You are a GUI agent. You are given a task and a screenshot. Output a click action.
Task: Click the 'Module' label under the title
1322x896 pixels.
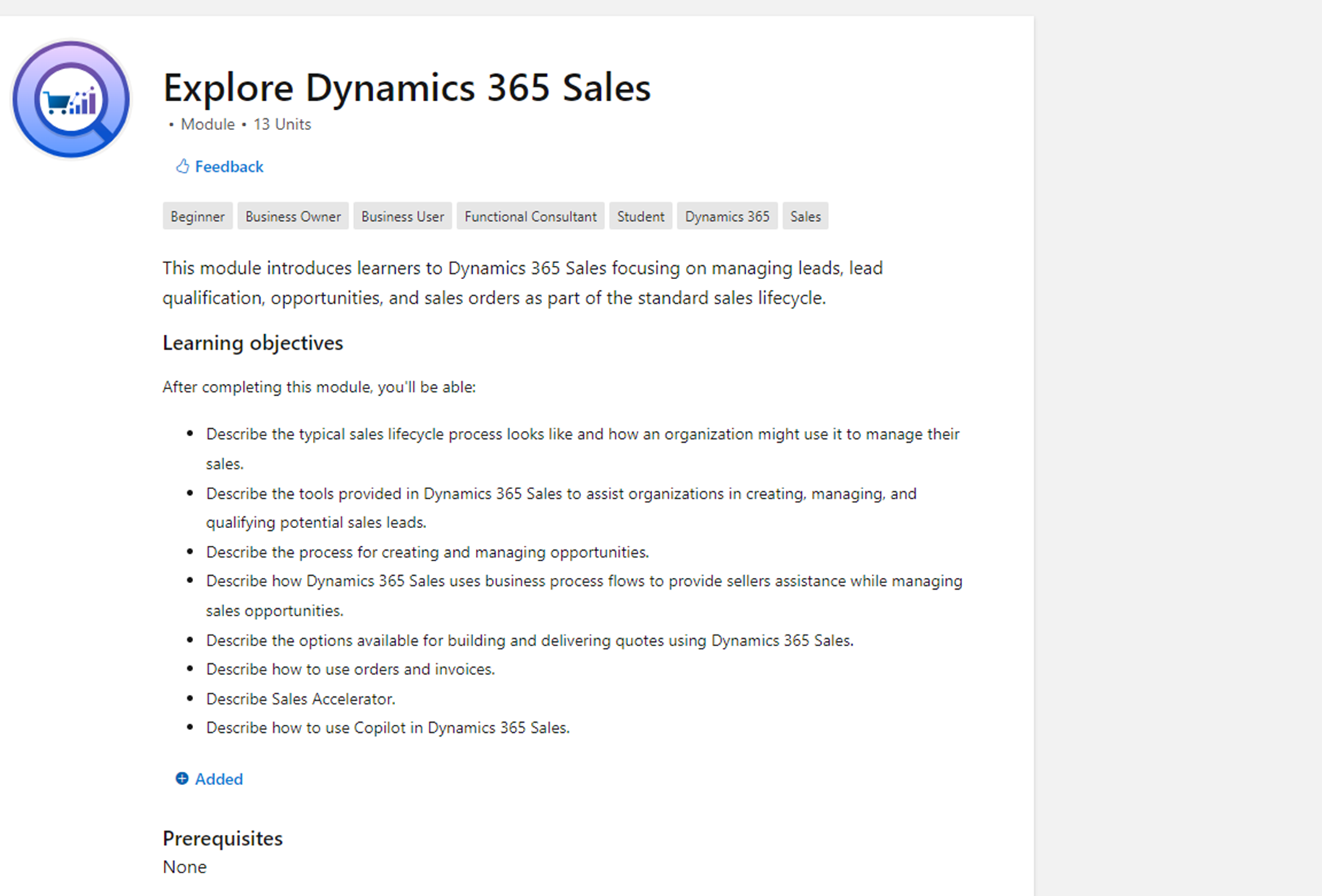(208, 125)
